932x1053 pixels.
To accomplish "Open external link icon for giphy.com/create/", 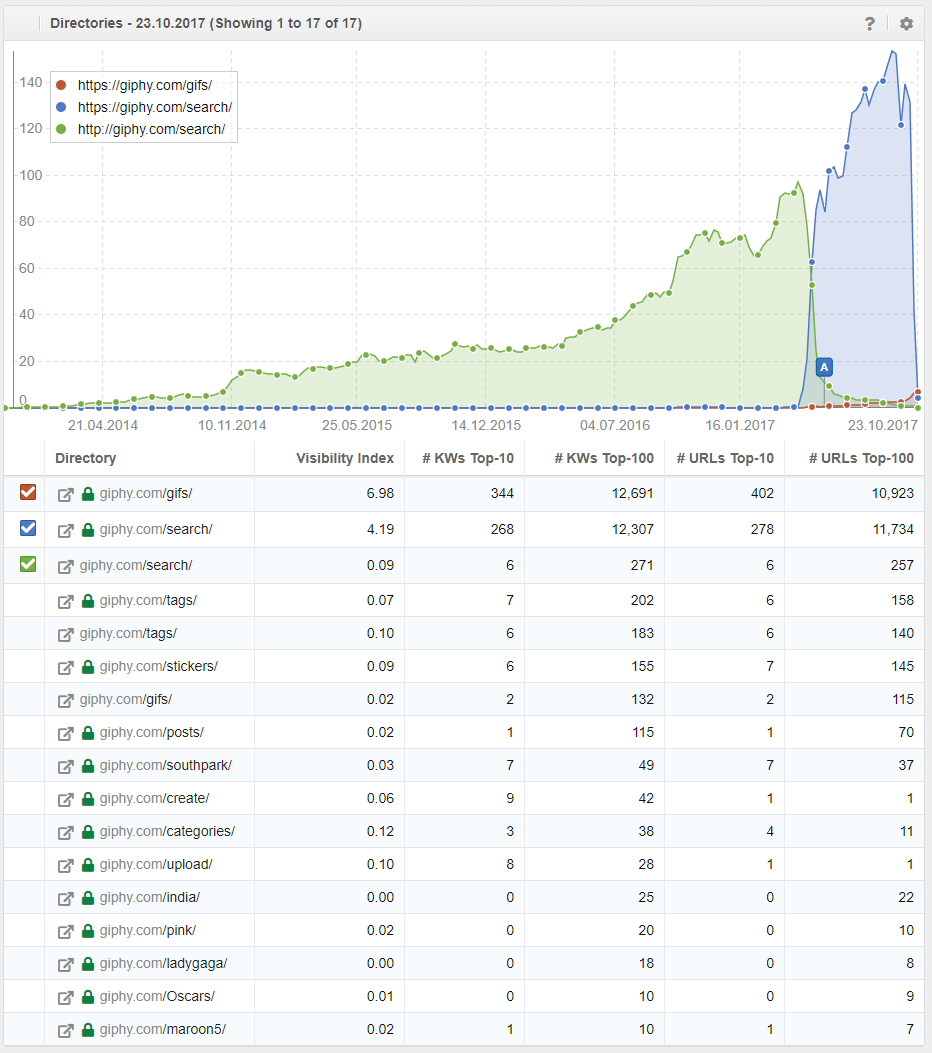I will click(x=66, y=798).
